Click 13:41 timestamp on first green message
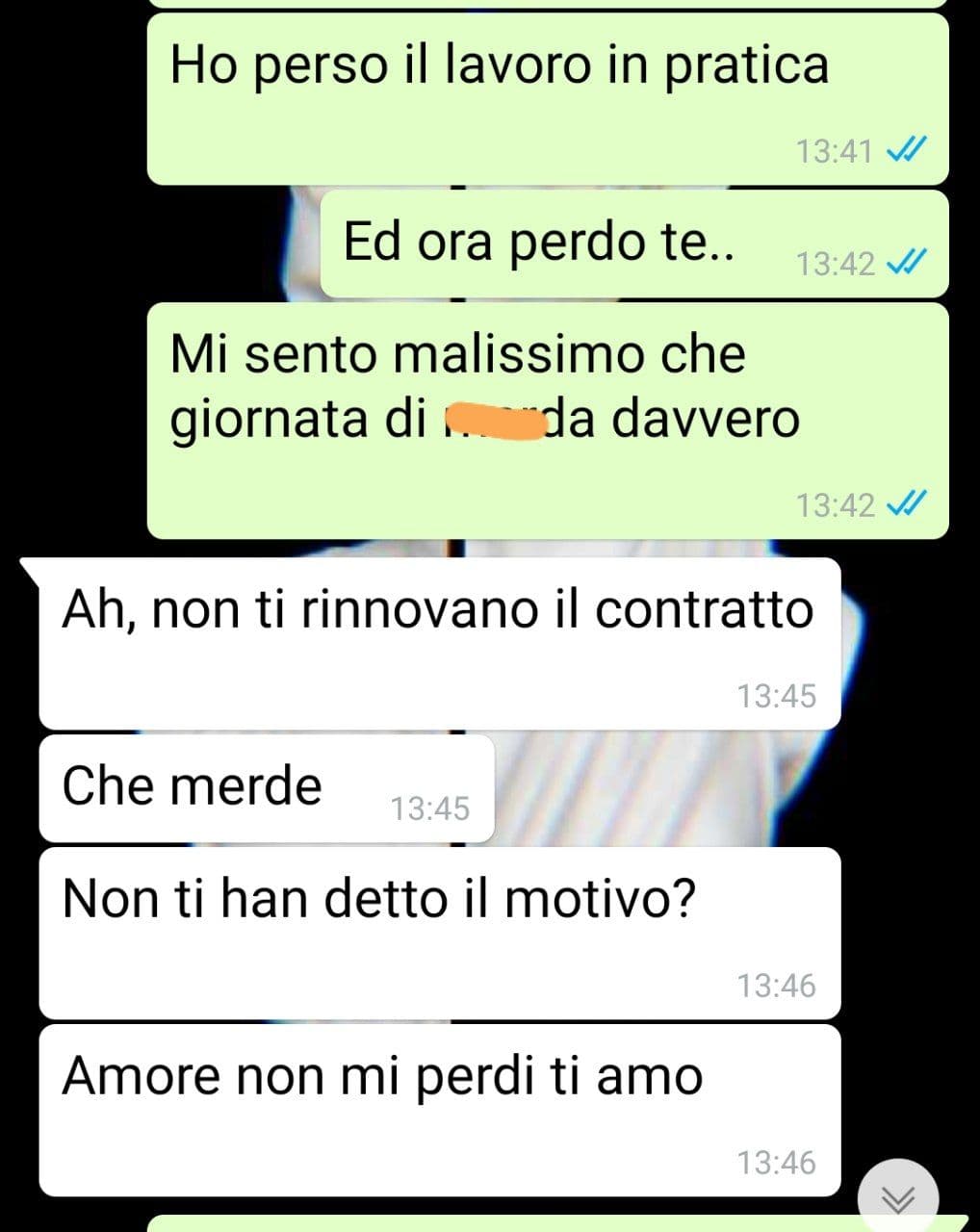The width and height of the screenshot is (980, 1232). (x=834, y=151)
